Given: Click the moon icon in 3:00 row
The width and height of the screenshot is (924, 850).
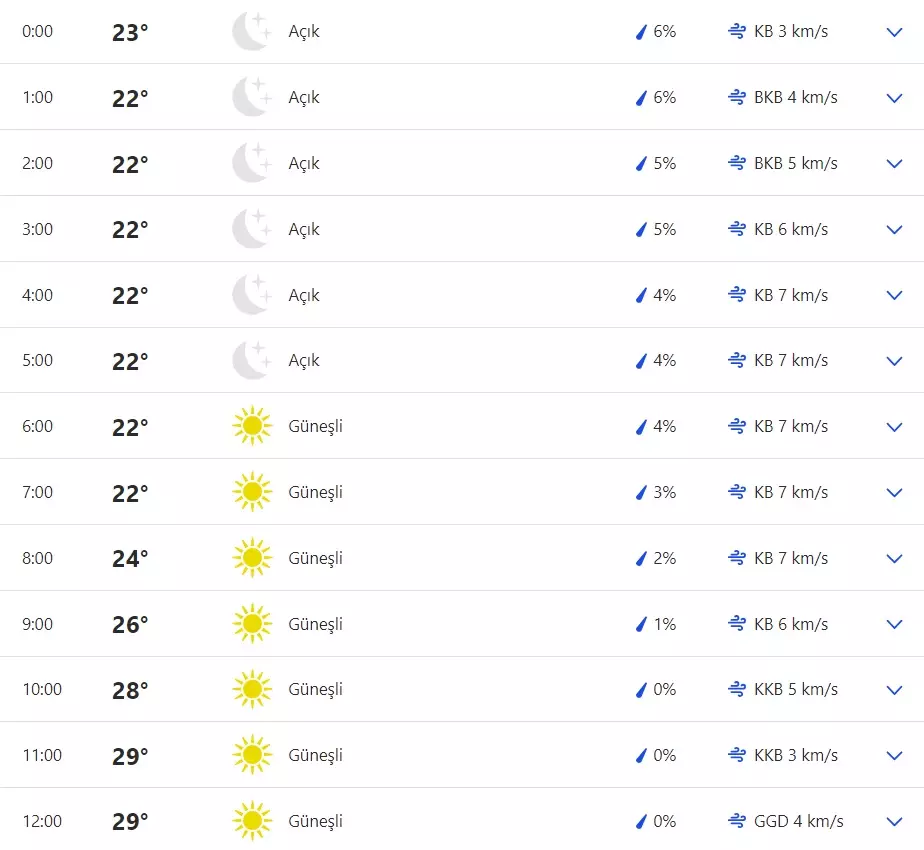Looking at the screenshot, I should [251, 229].
